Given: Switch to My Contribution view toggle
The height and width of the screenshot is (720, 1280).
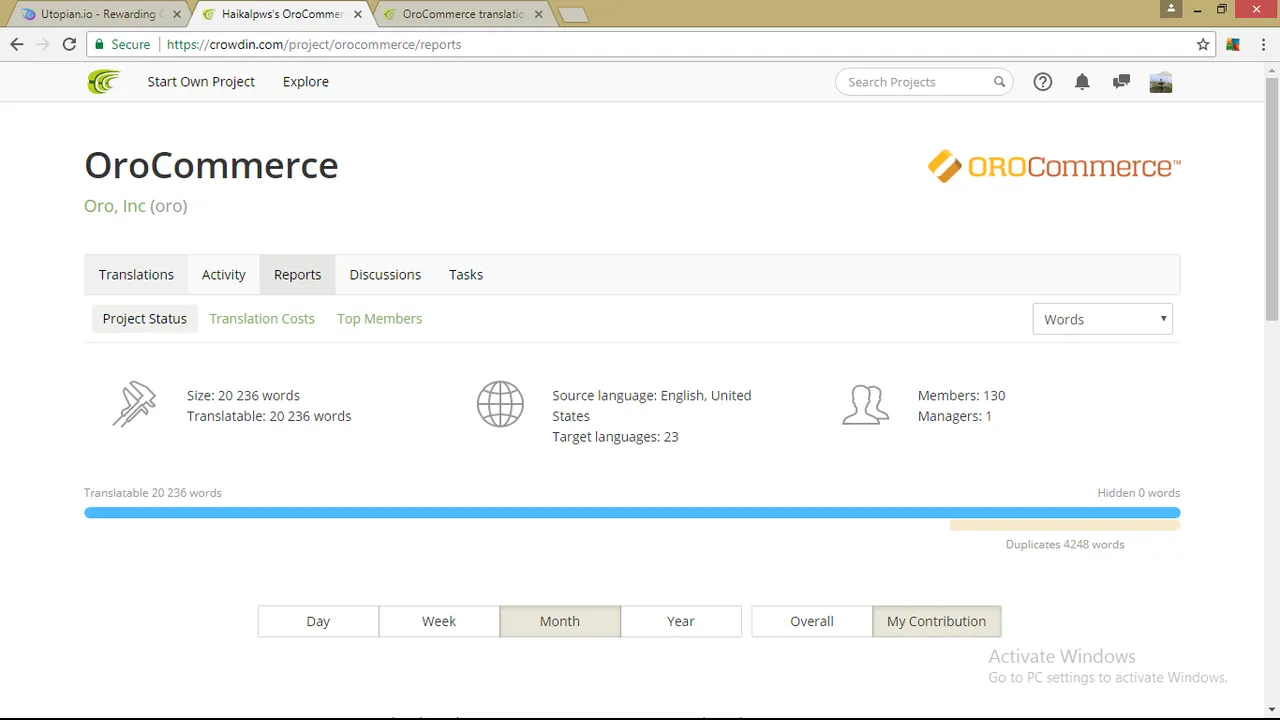Looking at the screenshot, I should click(937, 621).
